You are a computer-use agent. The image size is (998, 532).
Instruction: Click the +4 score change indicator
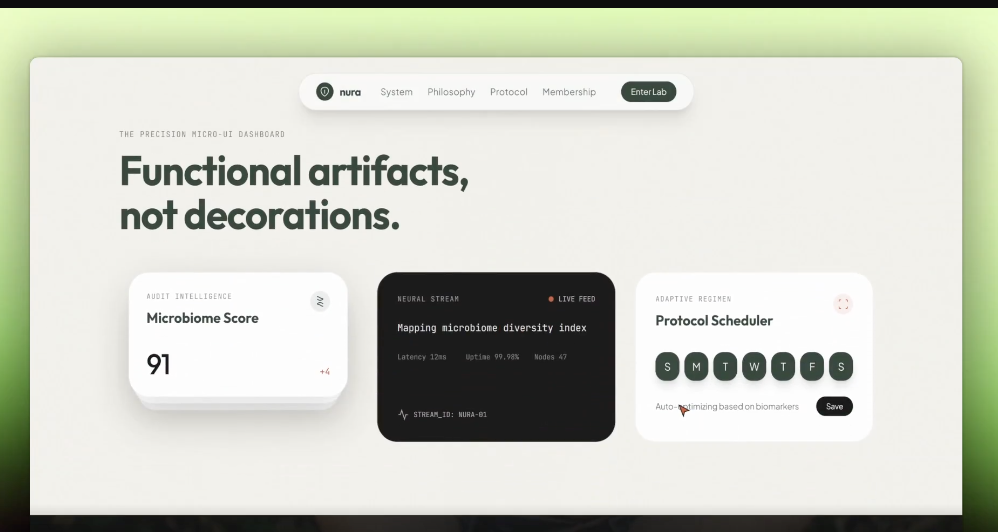pyautogui.click(x=324, y=372)
